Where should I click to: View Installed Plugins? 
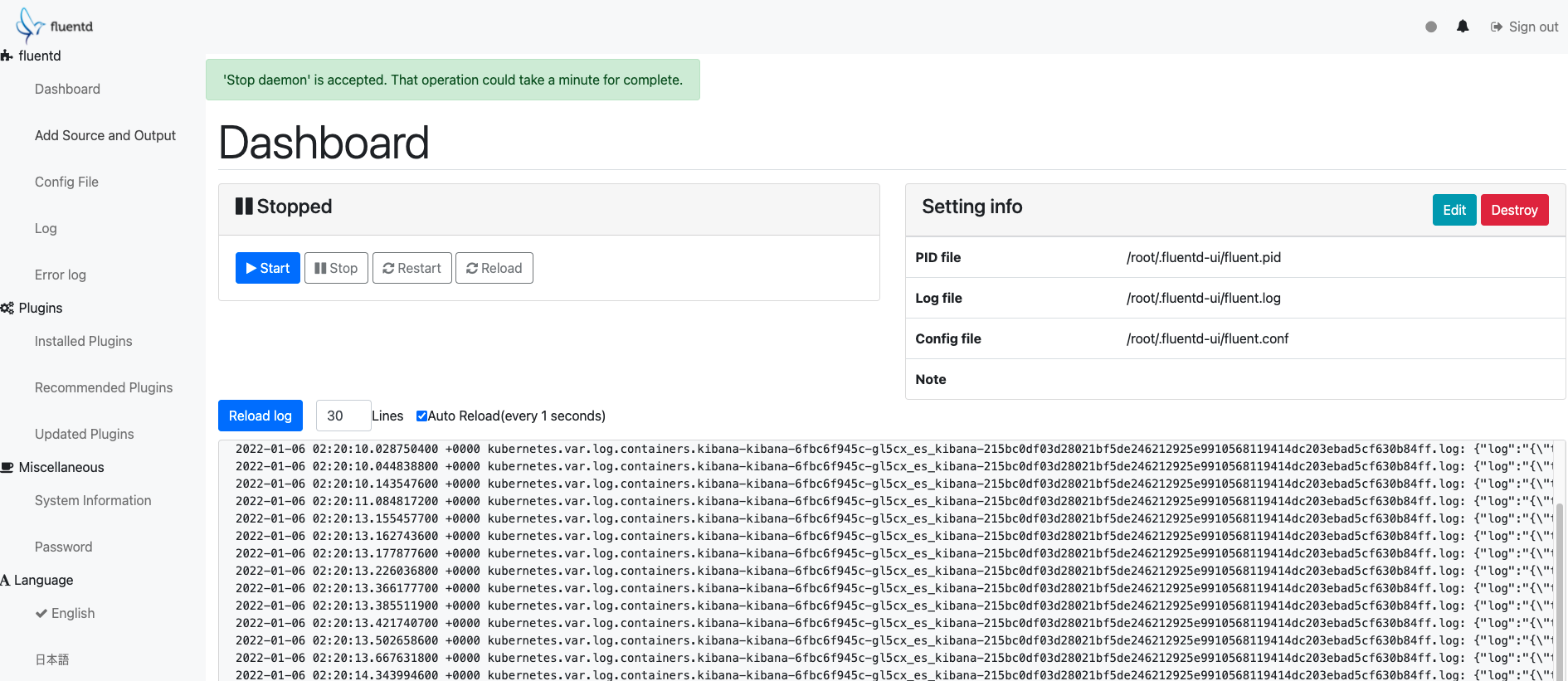(83, 341)
